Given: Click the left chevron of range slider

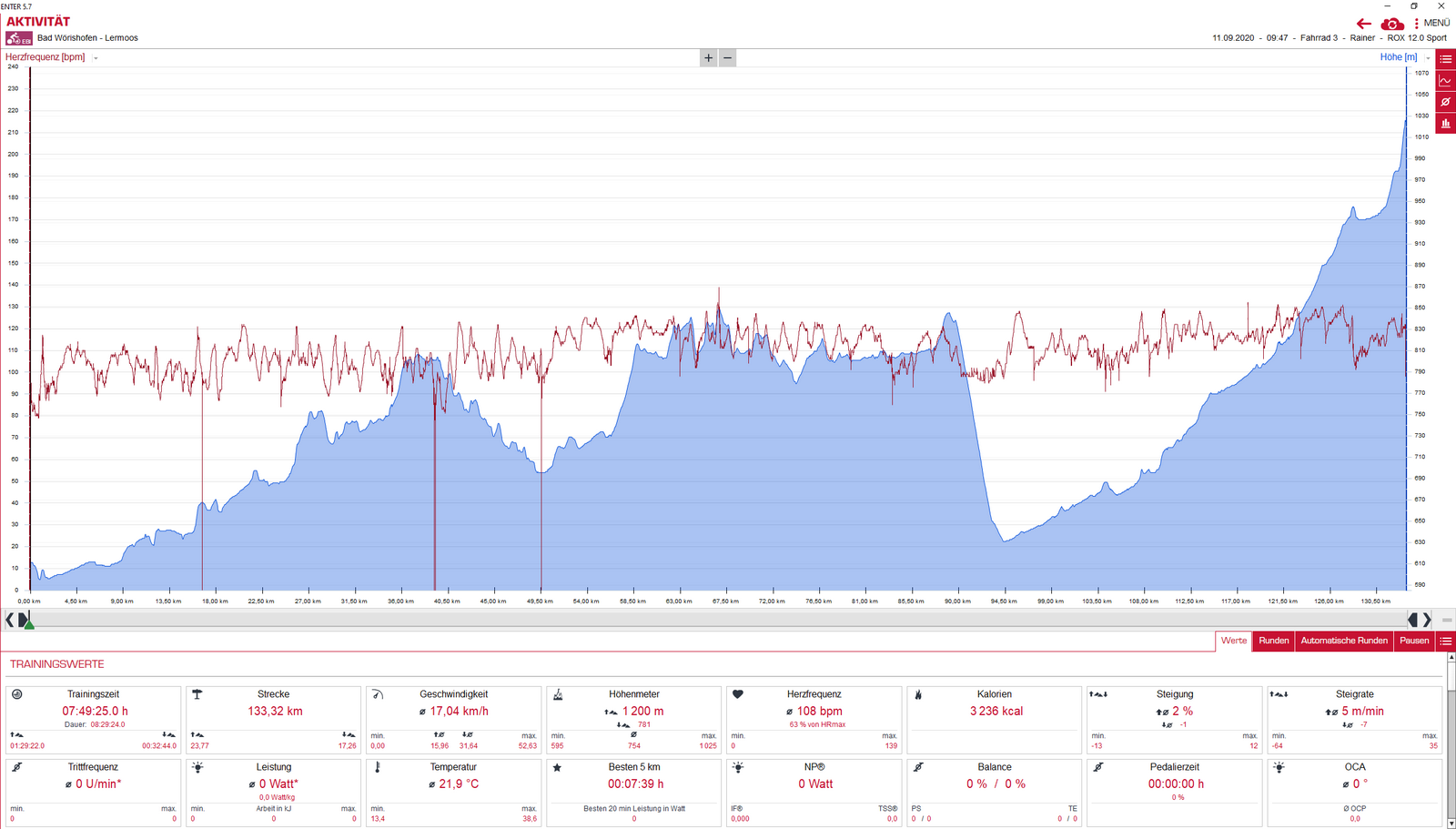Looking at the screenshot, I should [x=9, y=620].
